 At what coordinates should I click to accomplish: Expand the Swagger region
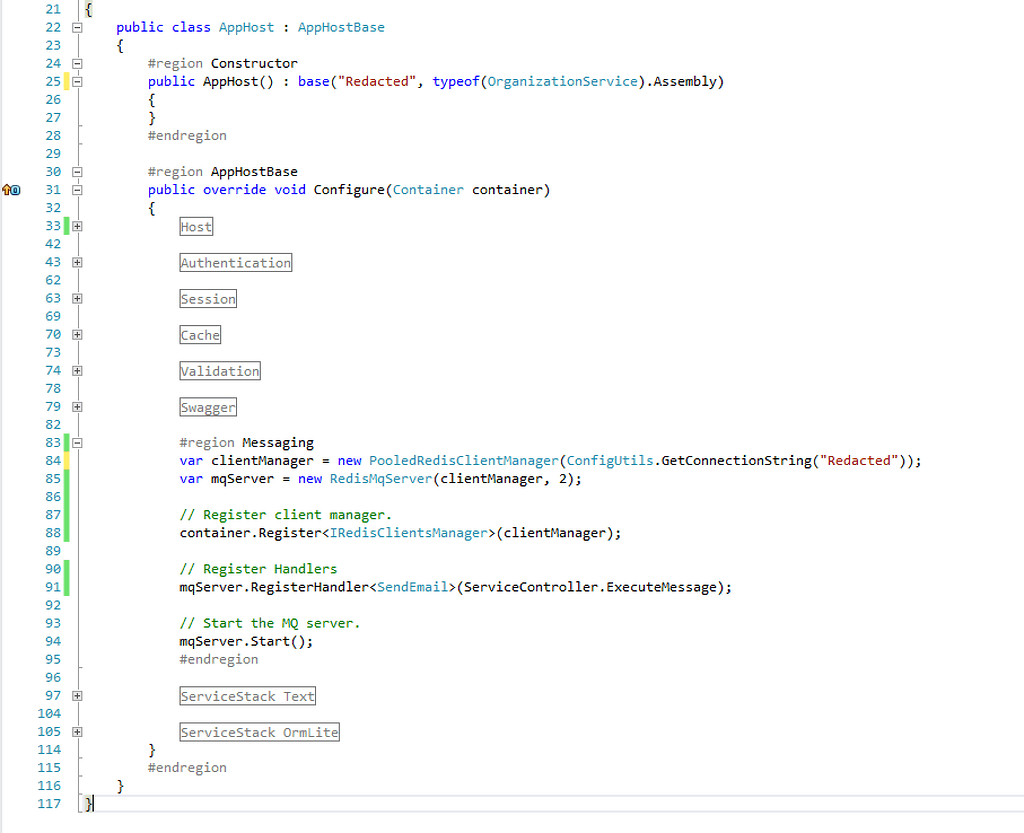click(77, 407)
